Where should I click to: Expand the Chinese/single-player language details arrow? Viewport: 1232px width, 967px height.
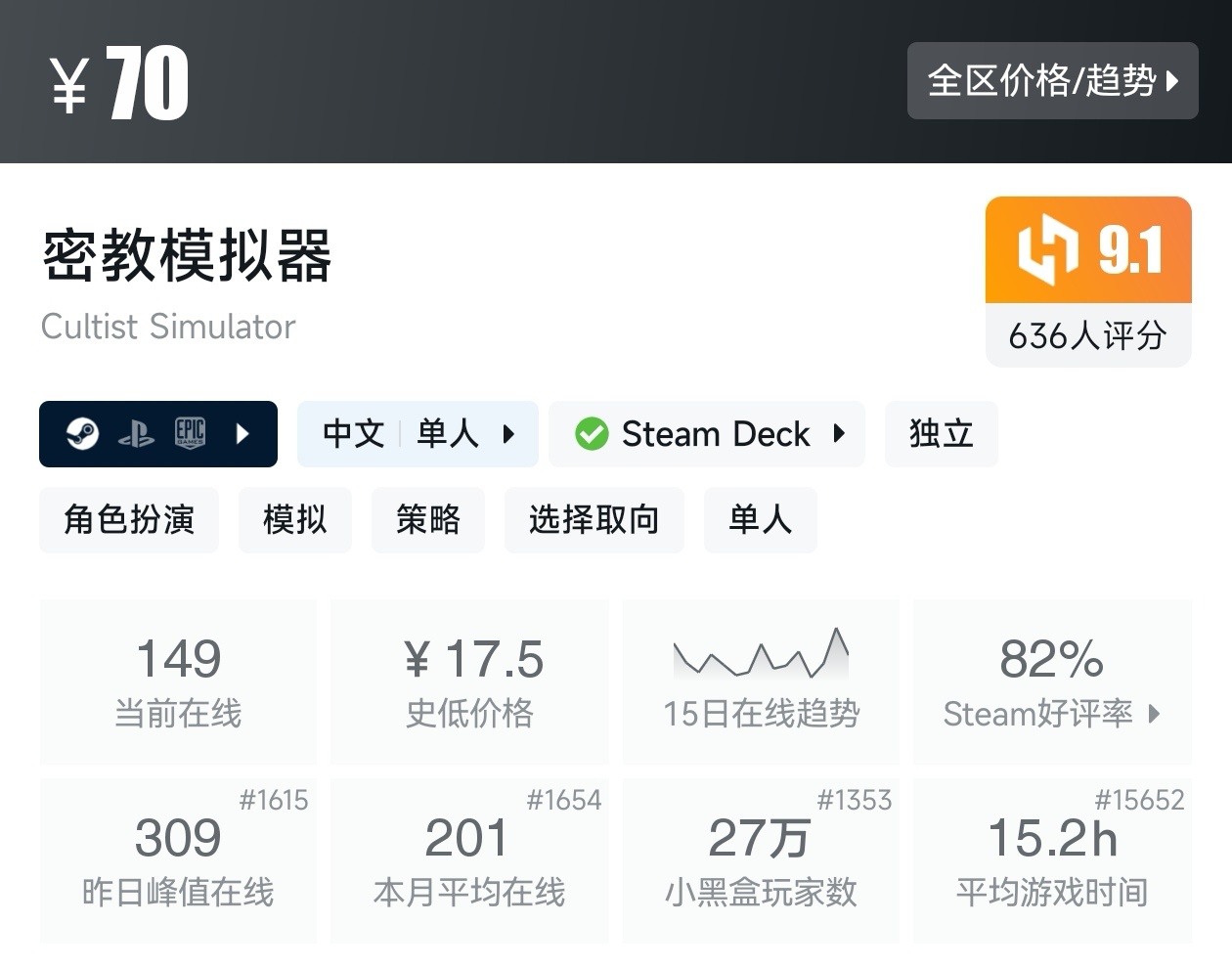click(x=508, y=433)
